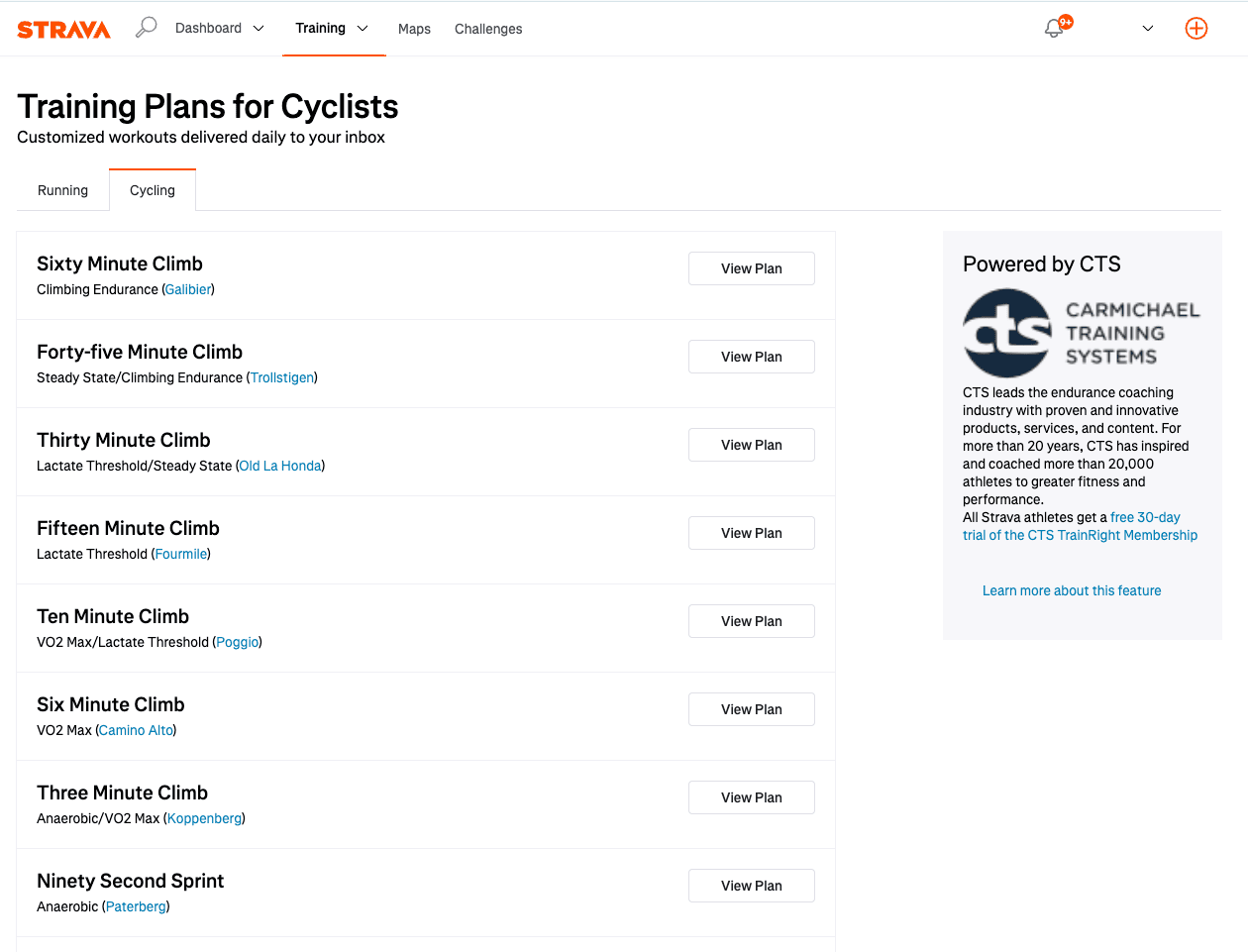This screenshot has height=952, width=1248.
Task: View Plan for Sixty Minute Climb
Action: (751, 268)
